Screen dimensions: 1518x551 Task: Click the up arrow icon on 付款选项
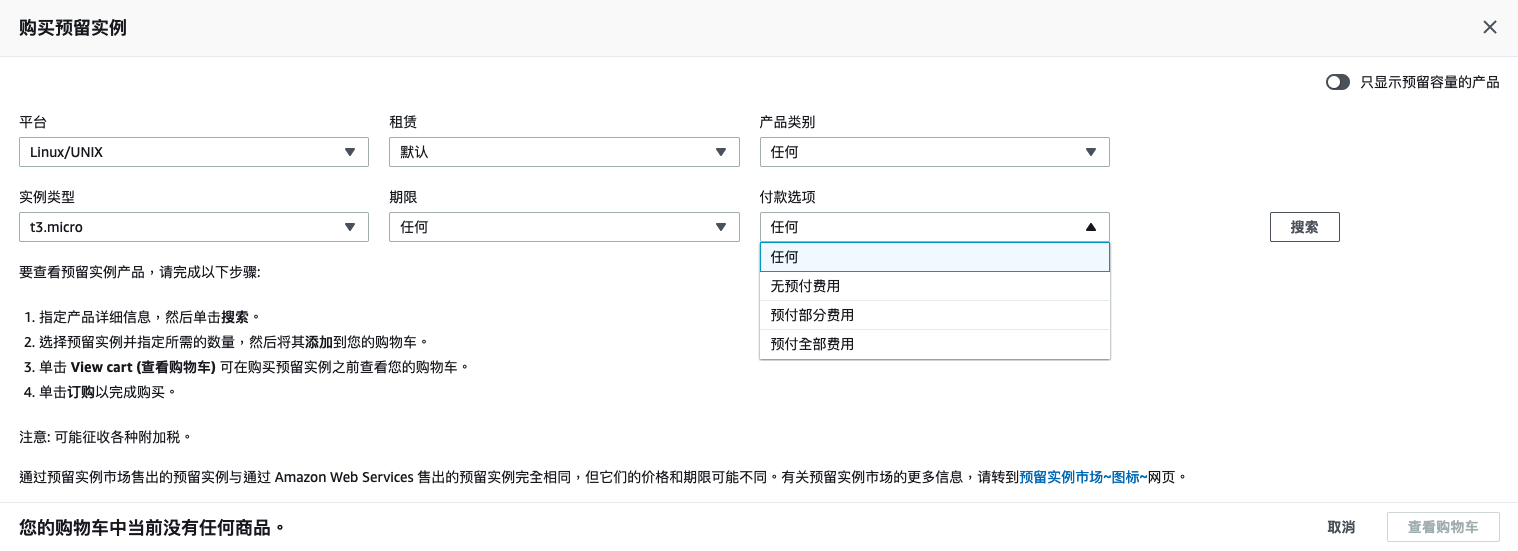pos(1090,227)
